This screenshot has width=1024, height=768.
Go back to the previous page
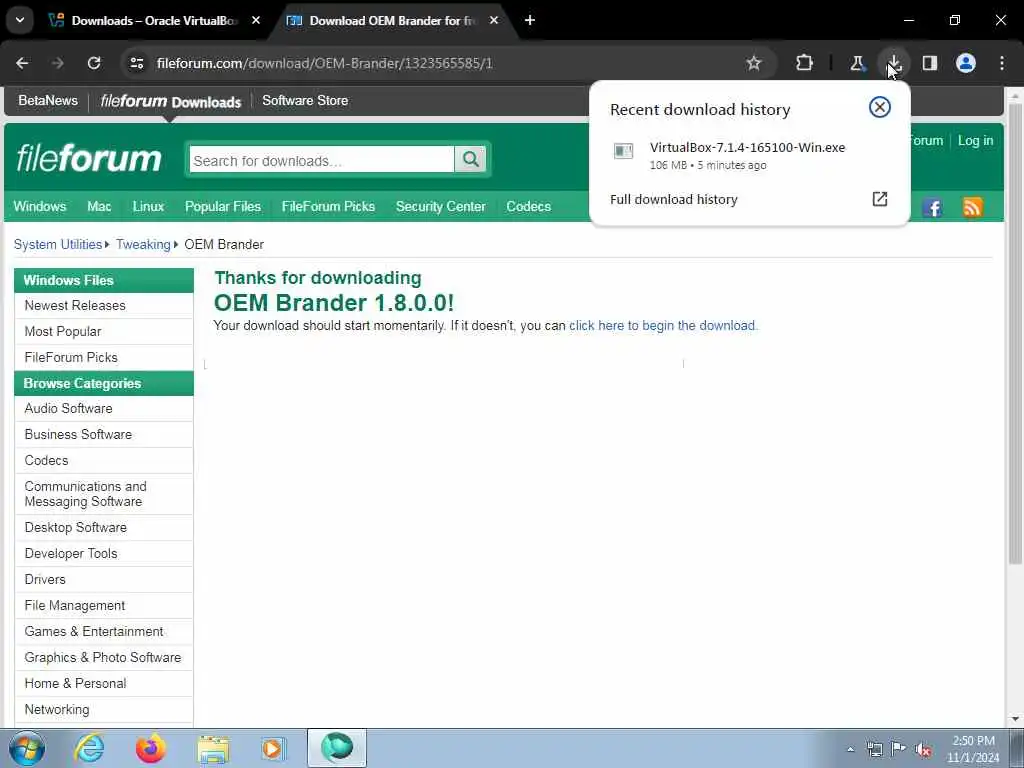pyautogui.click(x=22, y=63)
